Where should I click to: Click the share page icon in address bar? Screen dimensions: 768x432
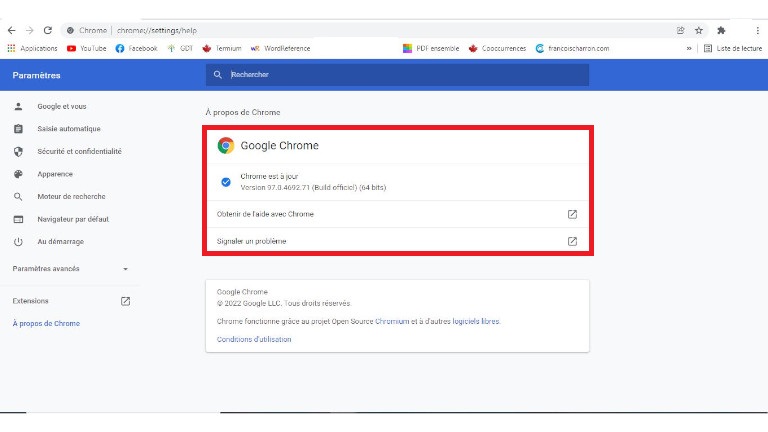680,30
